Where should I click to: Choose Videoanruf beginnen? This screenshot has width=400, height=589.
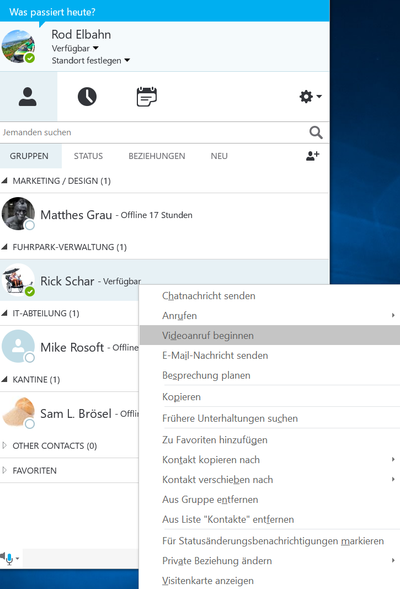point(269,335)
